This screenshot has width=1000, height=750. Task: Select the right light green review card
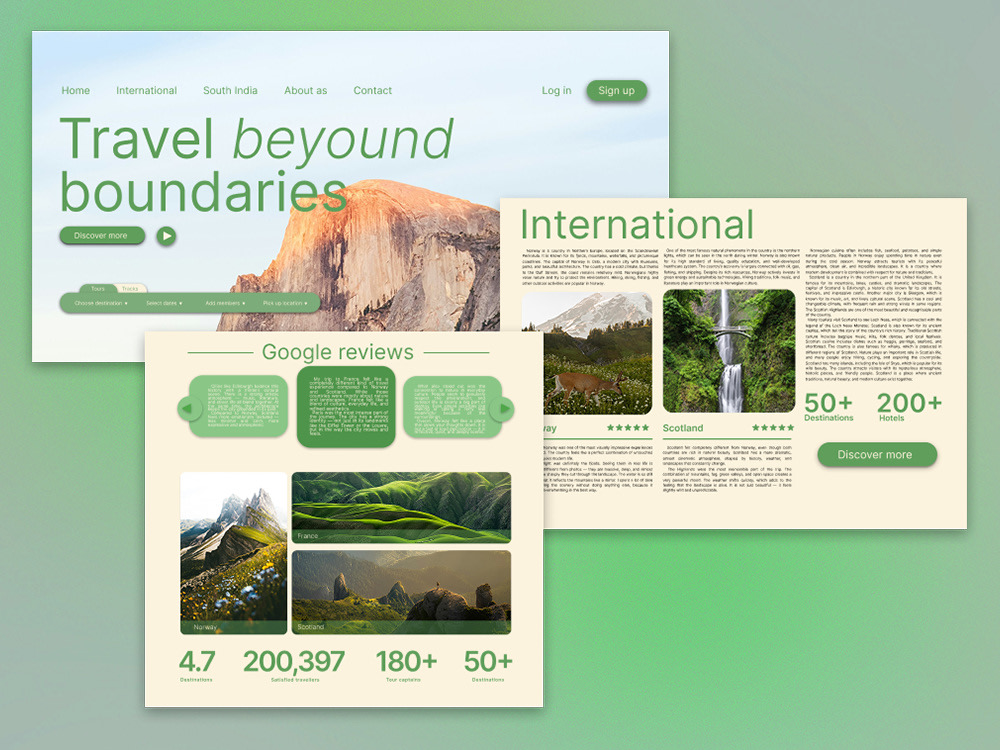click(453, 407)
